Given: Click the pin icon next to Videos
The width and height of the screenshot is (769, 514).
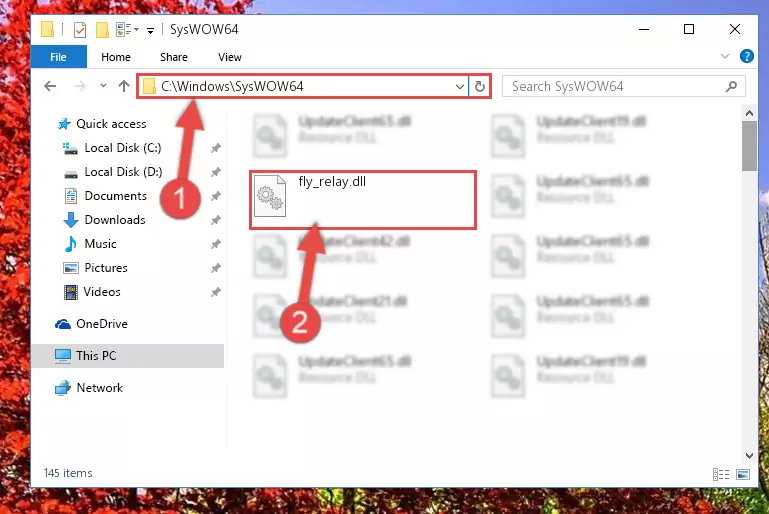Looking at the screenshot, I should click(216, 292).
